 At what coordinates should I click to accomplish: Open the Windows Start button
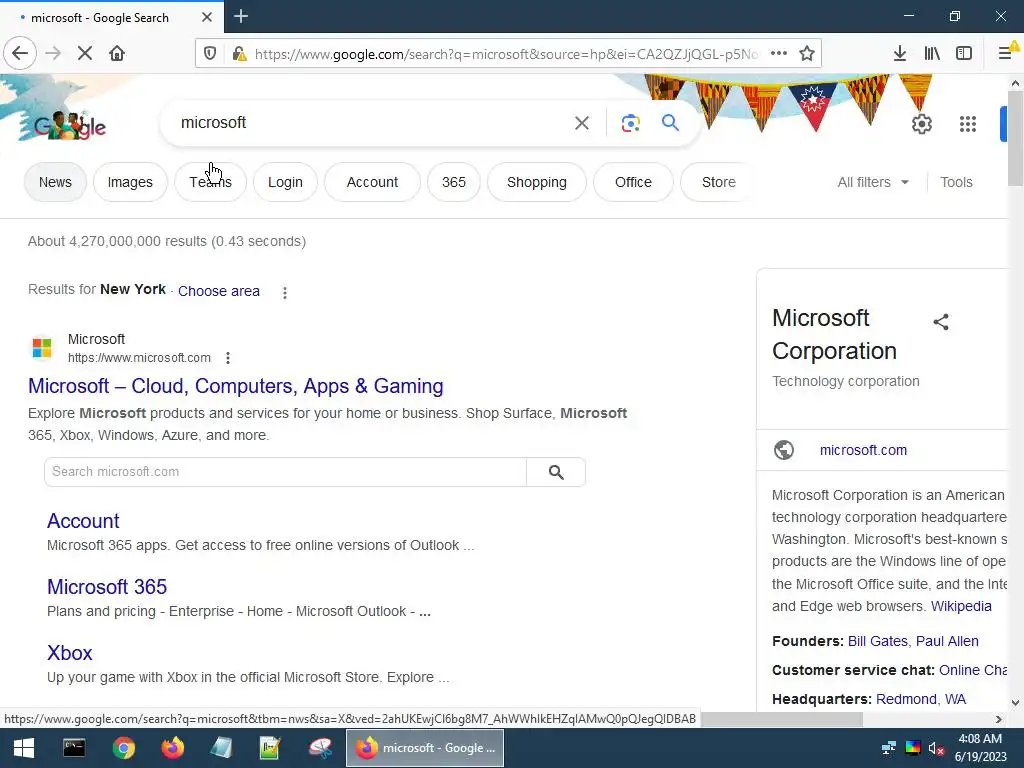(x=24, y=748)
